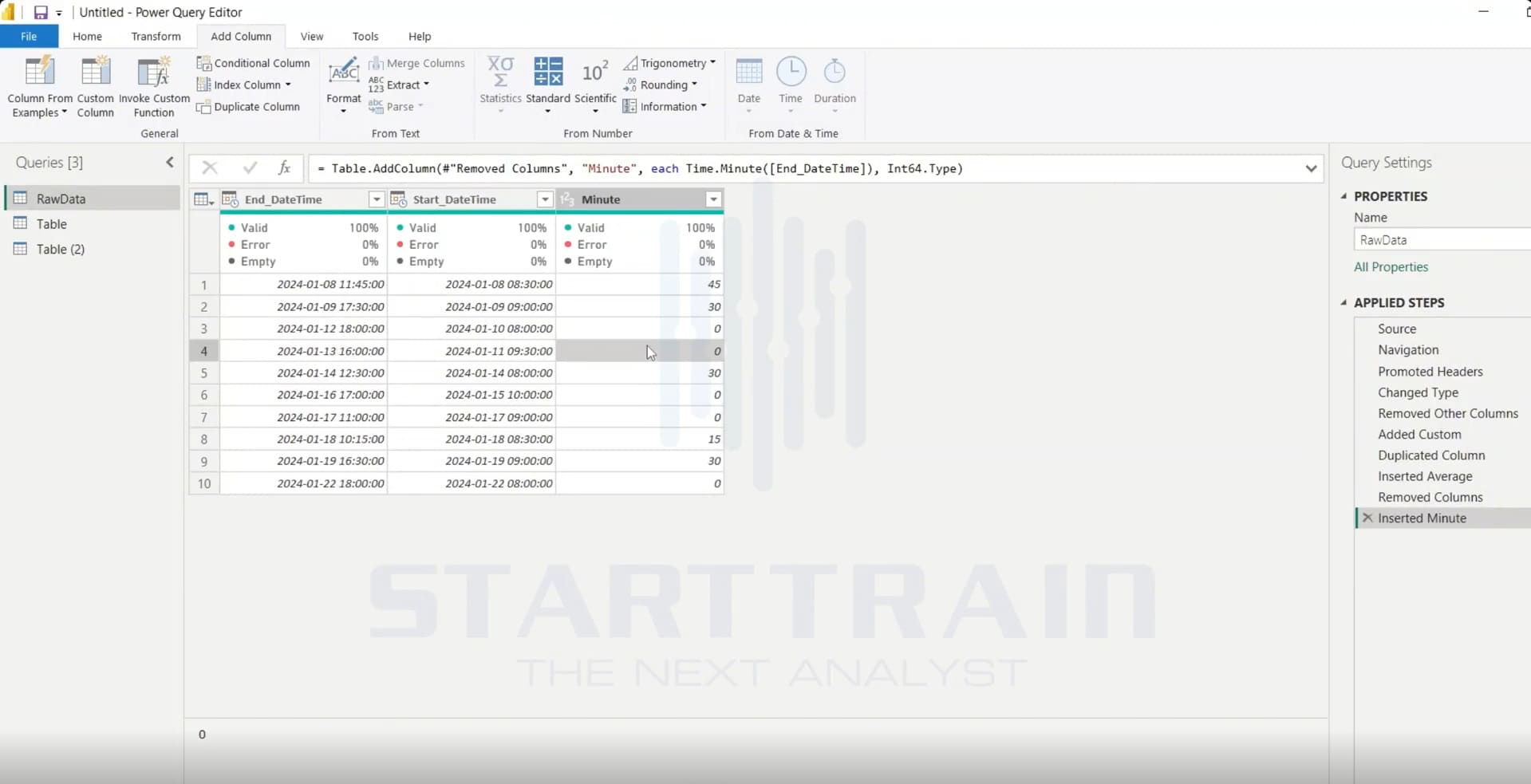Expand the formula bar
The image size is (1531, 784).
coord(1311,168)
